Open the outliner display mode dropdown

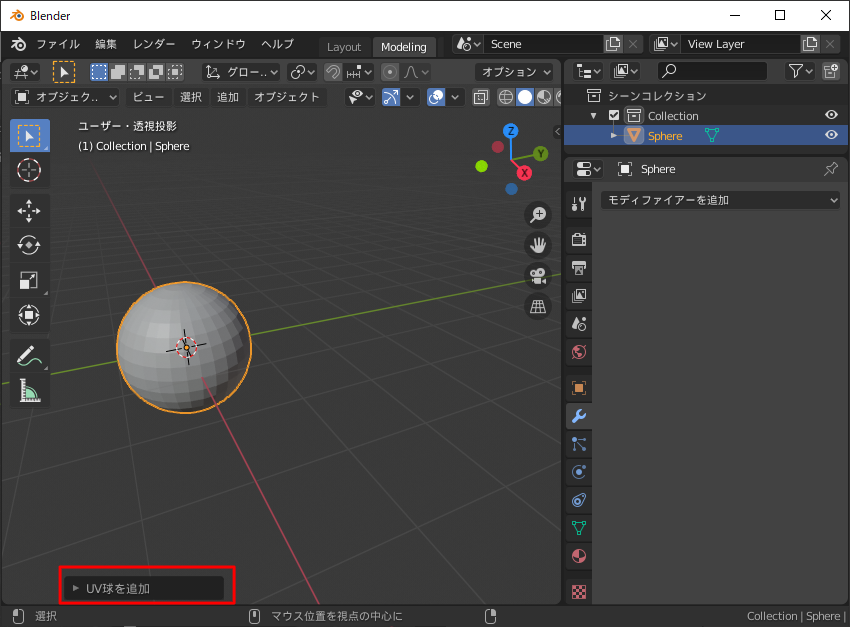tap(589, 71)
